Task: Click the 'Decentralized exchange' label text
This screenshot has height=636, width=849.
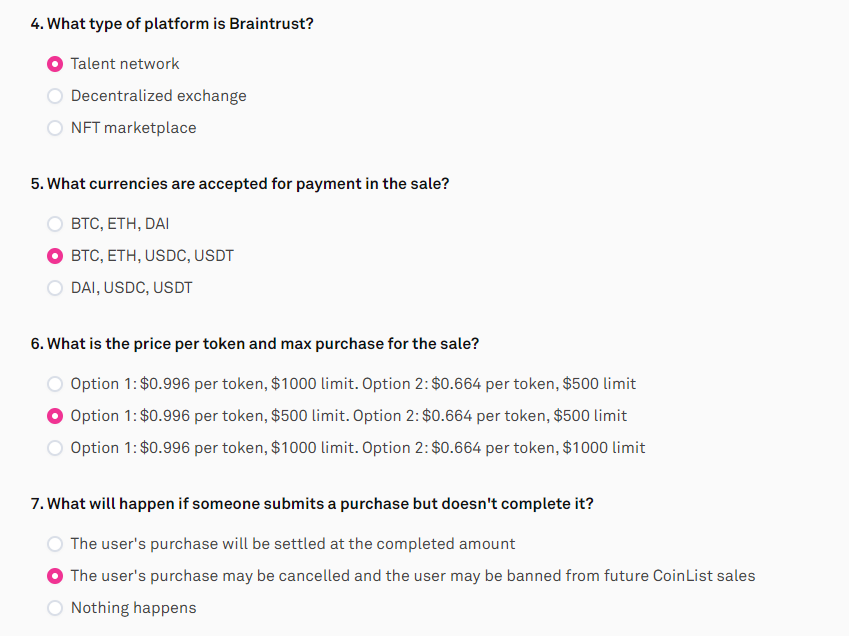Action: (159, 96)
